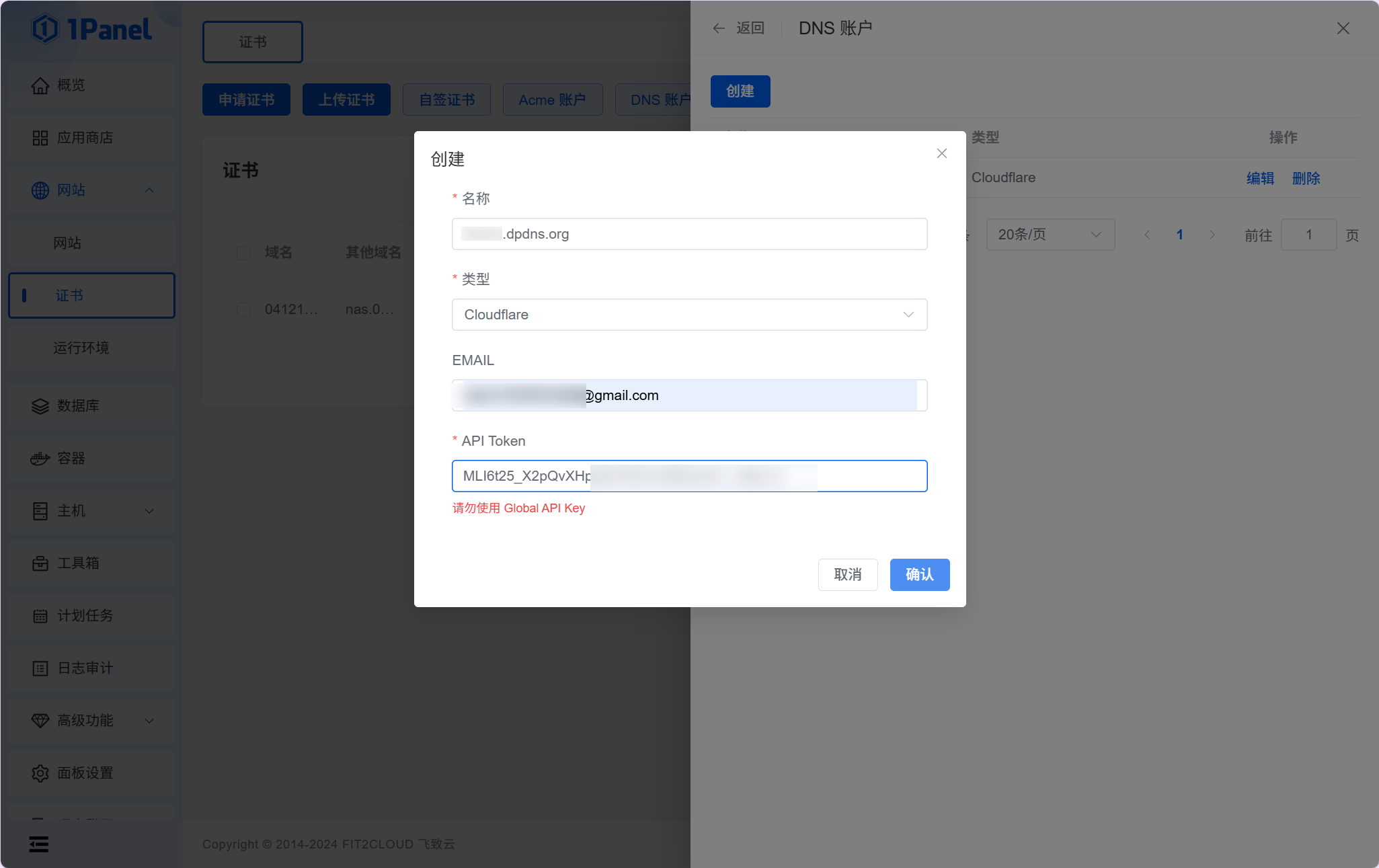The image size is (1379, 868).
Task: Click the 1Panel logo
Action: click(92, 29)
